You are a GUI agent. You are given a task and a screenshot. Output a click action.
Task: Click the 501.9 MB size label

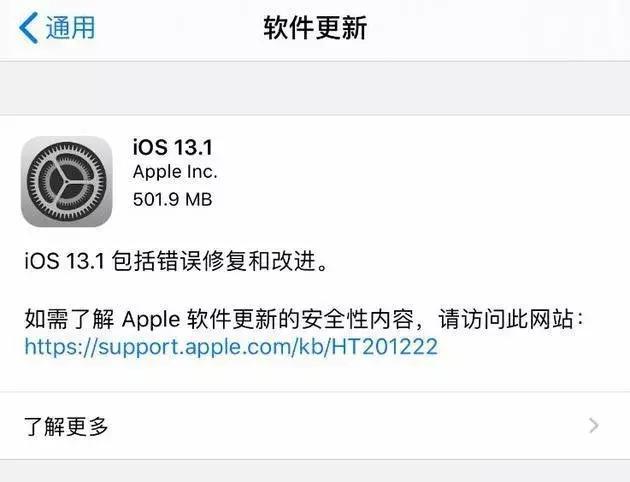172,199
